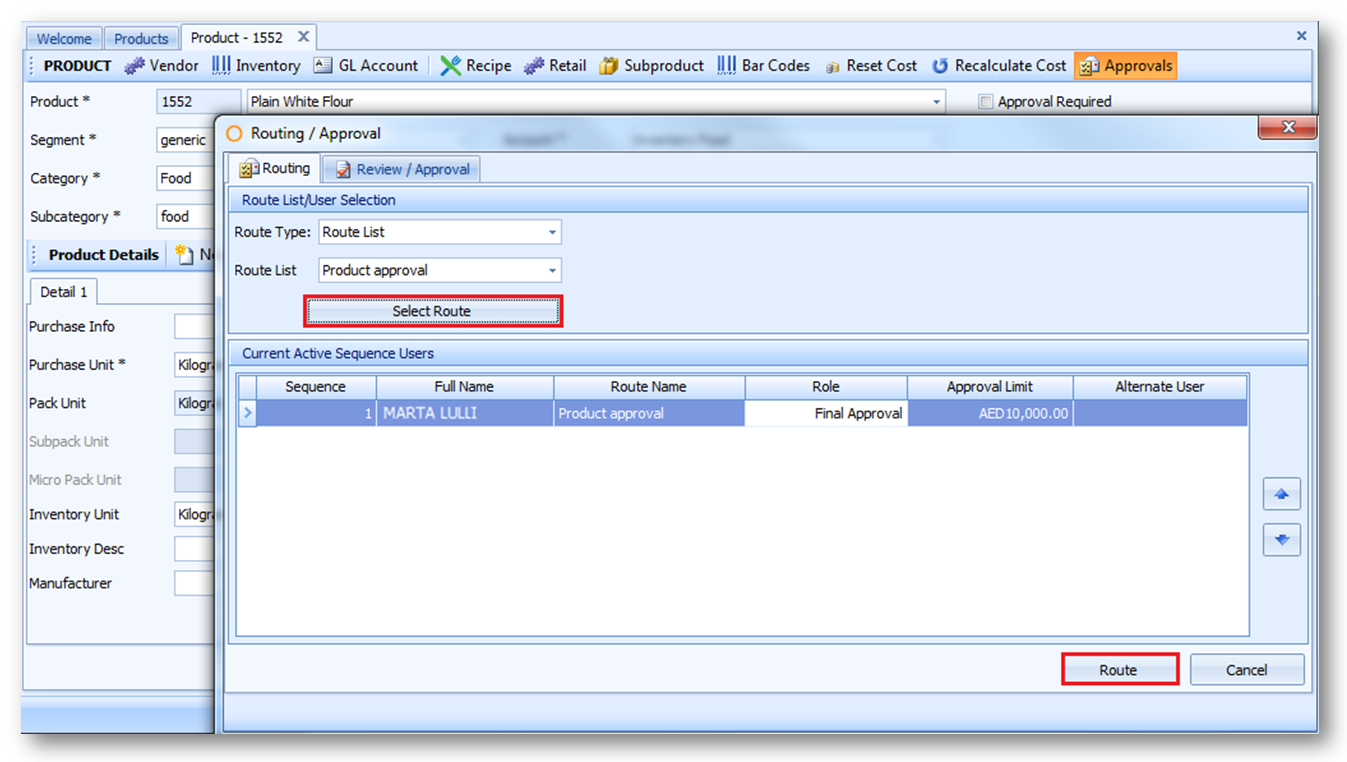The image size is (1347, 762).
Task: Click the Approvals toolbar button
Action: (x=1125, y=66)
